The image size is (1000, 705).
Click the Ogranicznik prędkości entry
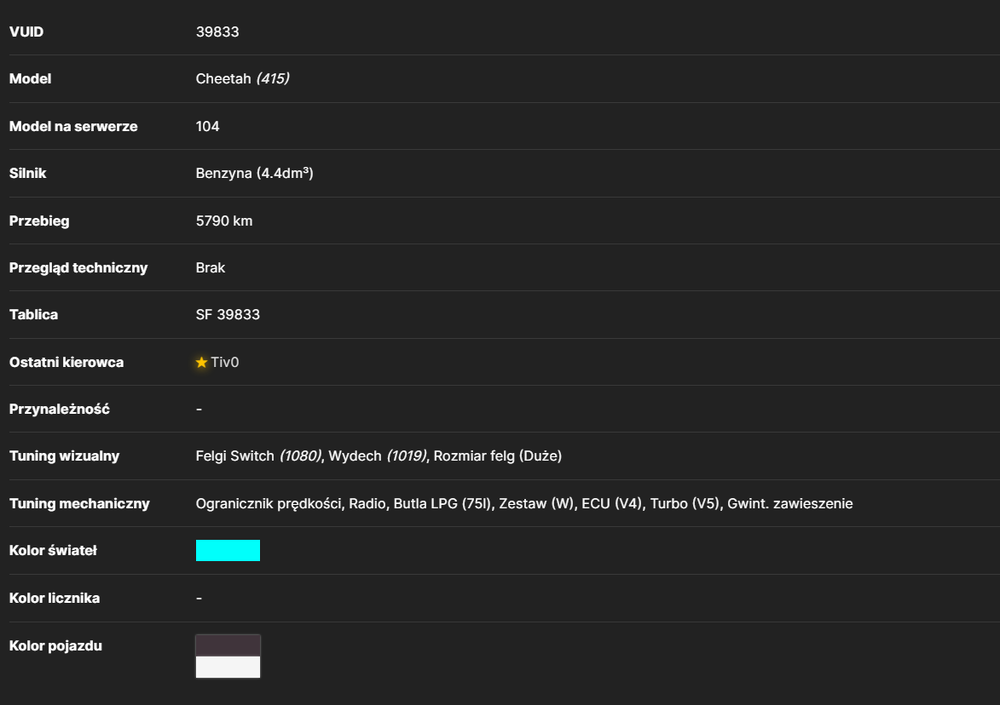pos(268,504)
